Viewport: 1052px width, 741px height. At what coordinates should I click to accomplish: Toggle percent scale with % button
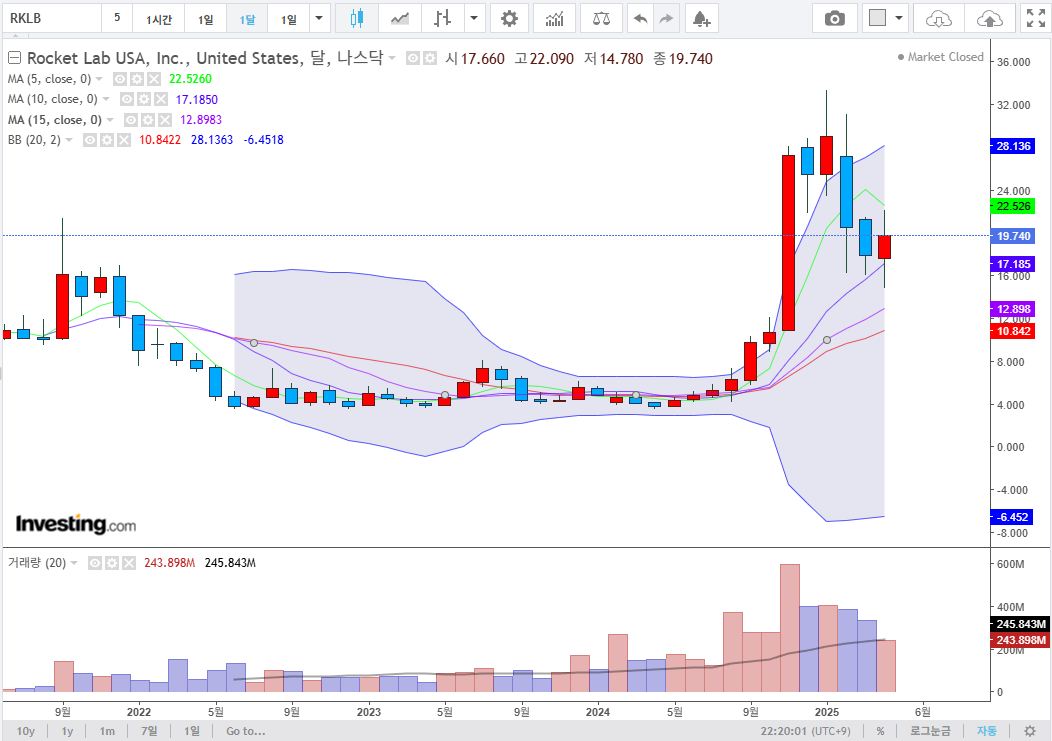pyautogui.click(x=880, y=731)
